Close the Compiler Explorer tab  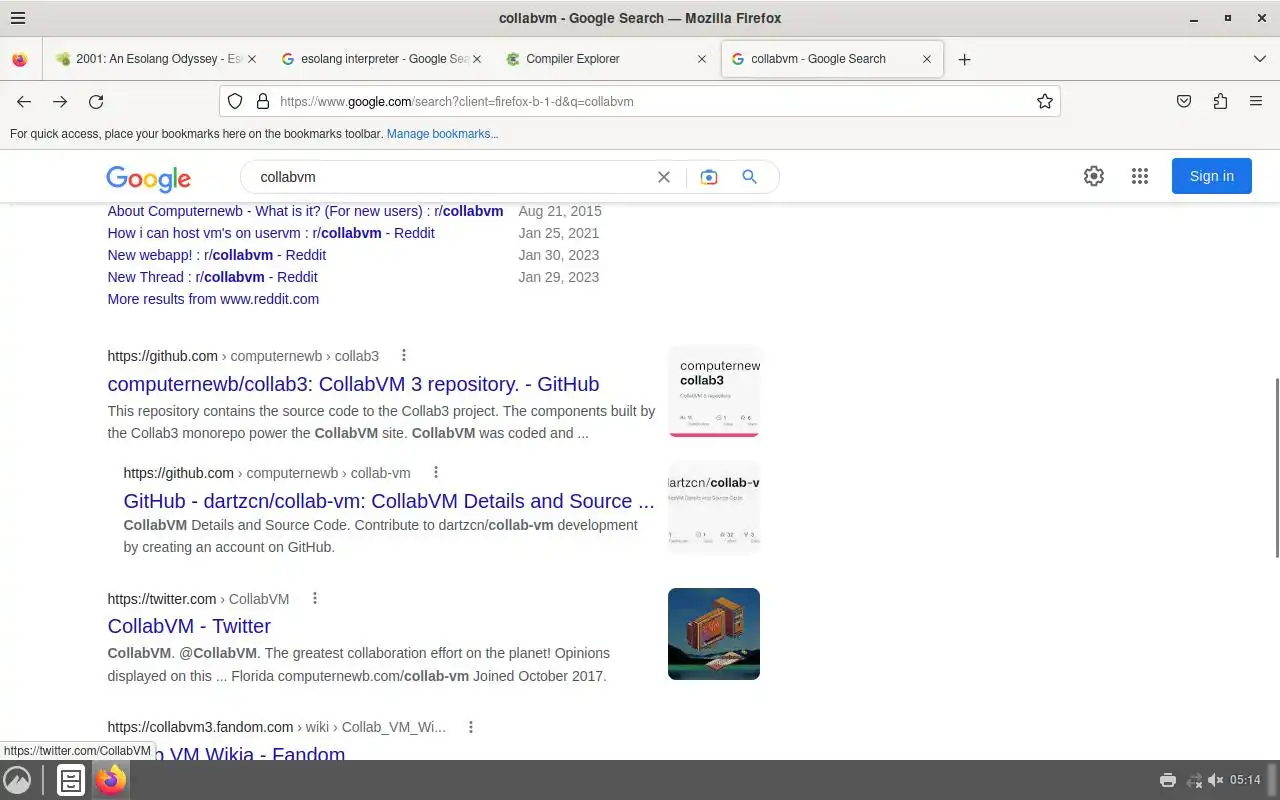[x=702, y=59]
